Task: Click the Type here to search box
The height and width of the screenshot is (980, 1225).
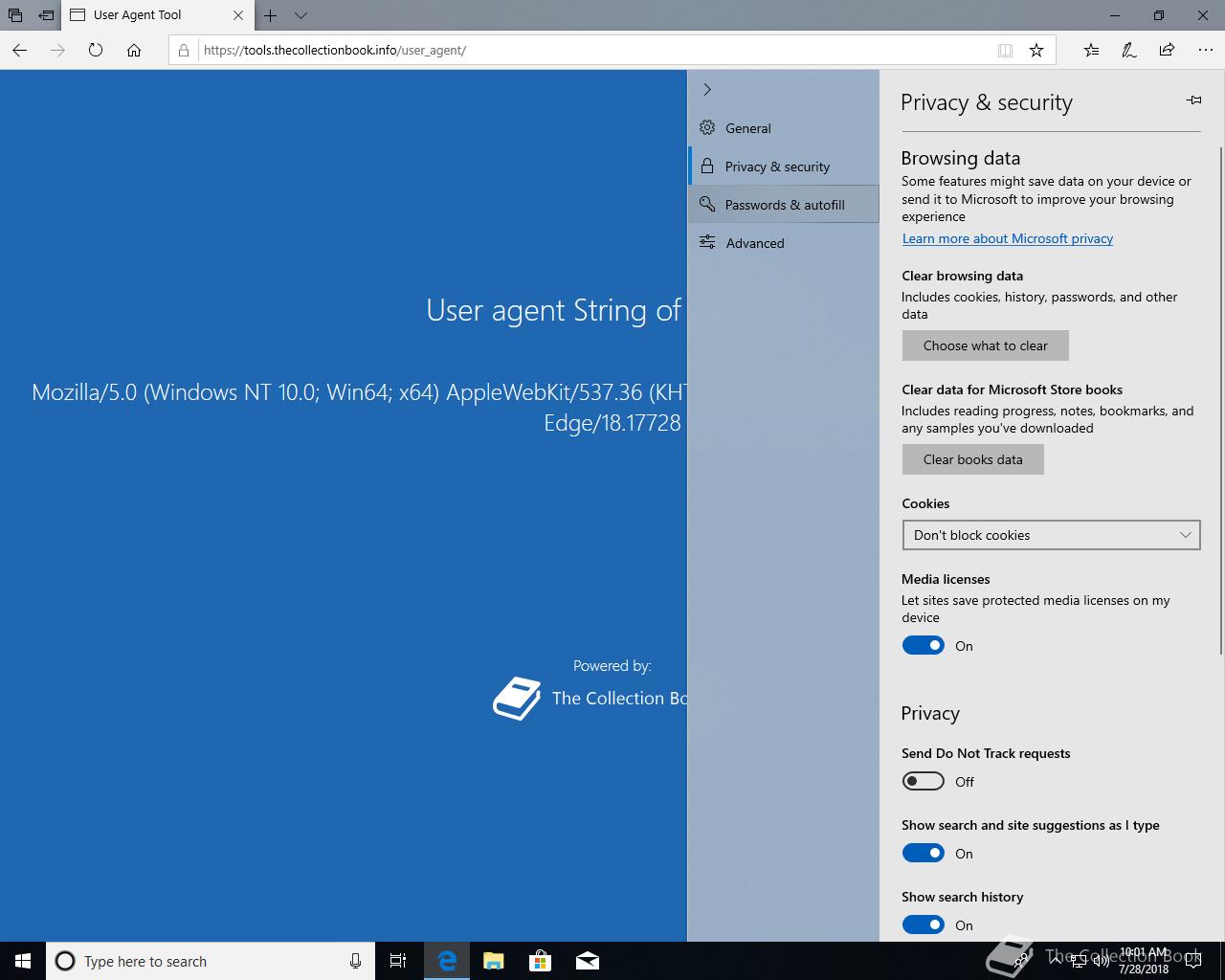Action: coord(211,961)
